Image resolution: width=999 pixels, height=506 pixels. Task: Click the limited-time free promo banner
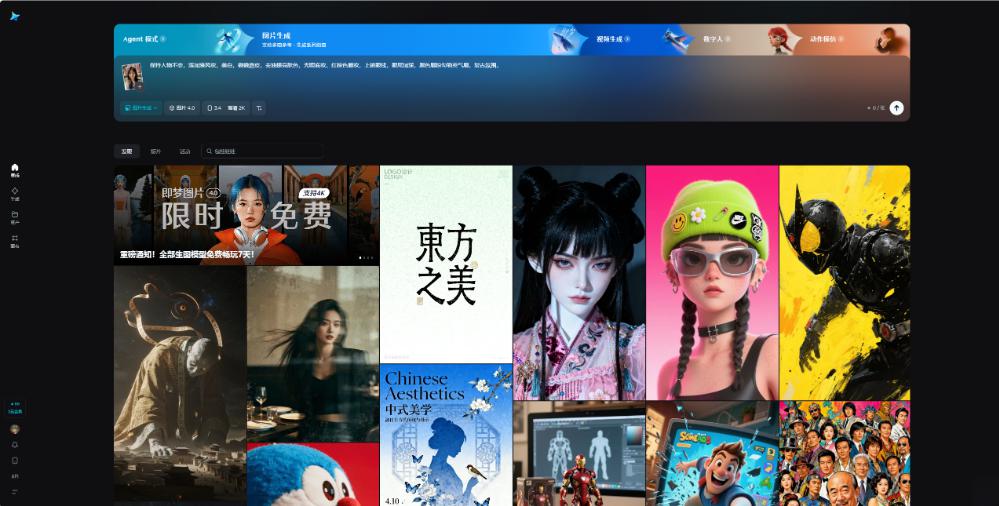(x=246, y=215)
